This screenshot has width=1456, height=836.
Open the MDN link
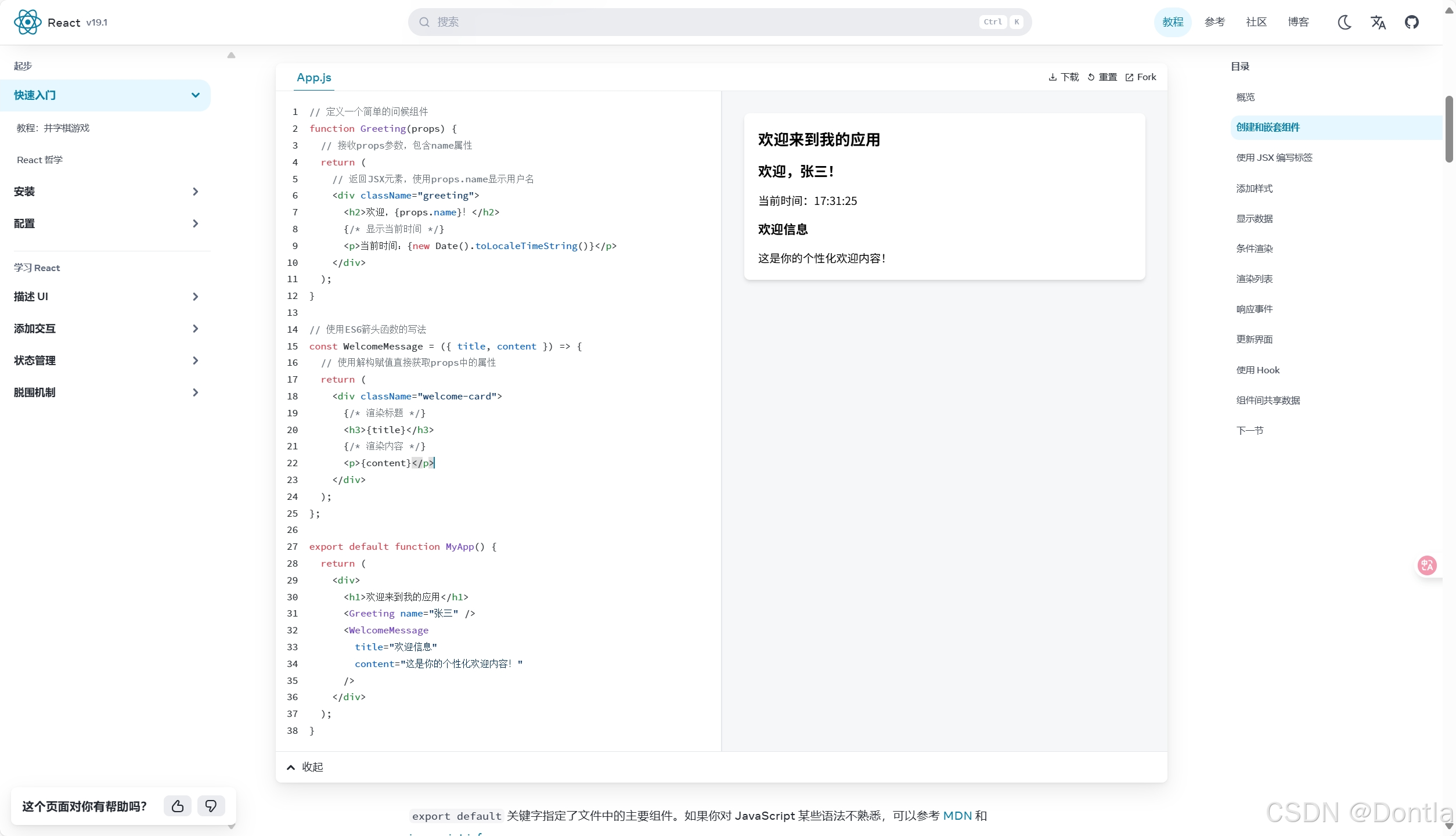point(957,816)
